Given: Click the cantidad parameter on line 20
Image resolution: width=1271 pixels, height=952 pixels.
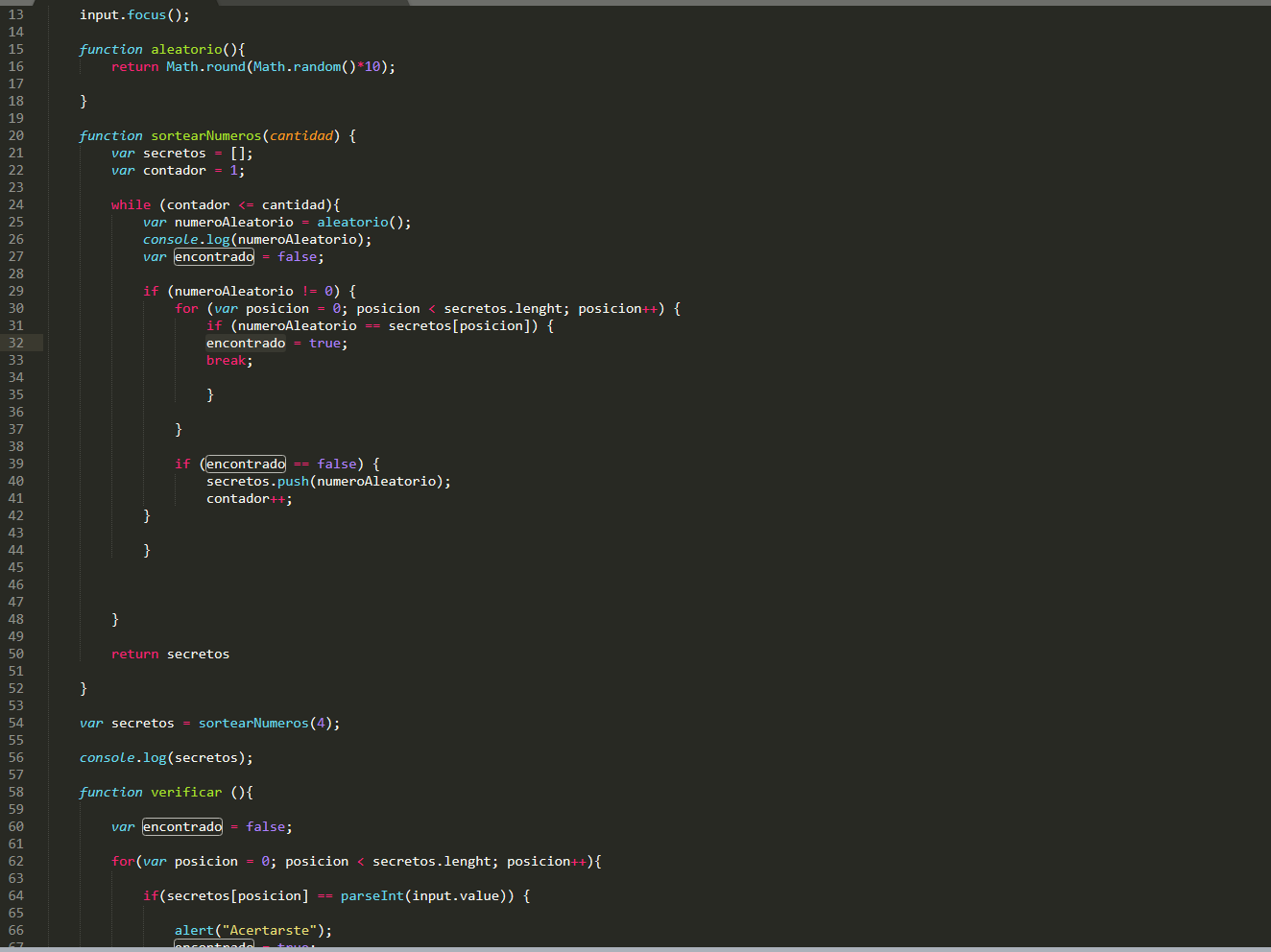Looking at the screenshot, I should 300,135.
